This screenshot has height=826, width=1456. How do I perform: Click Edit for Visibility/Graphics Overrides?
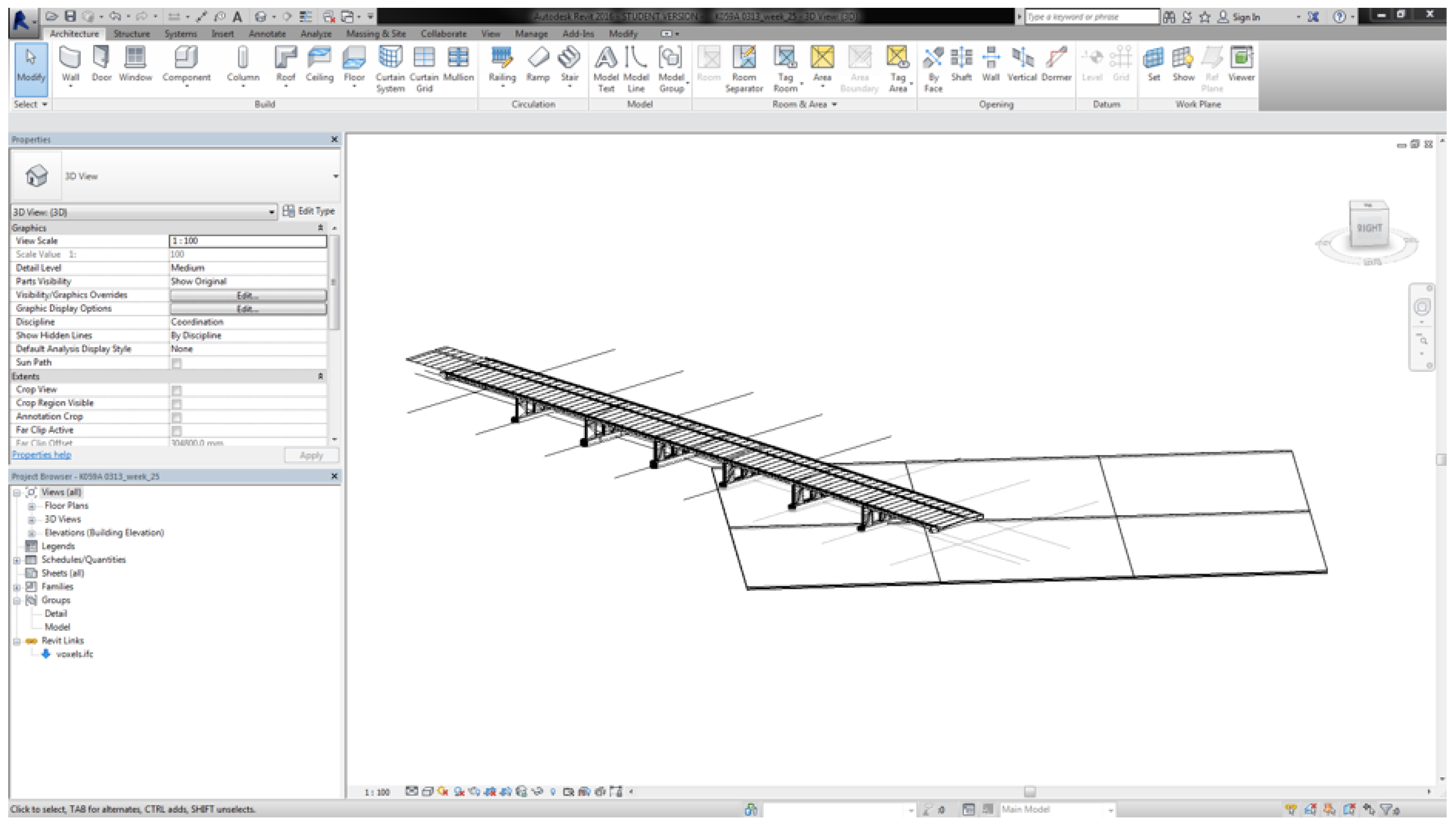click(x=248, y=295)
